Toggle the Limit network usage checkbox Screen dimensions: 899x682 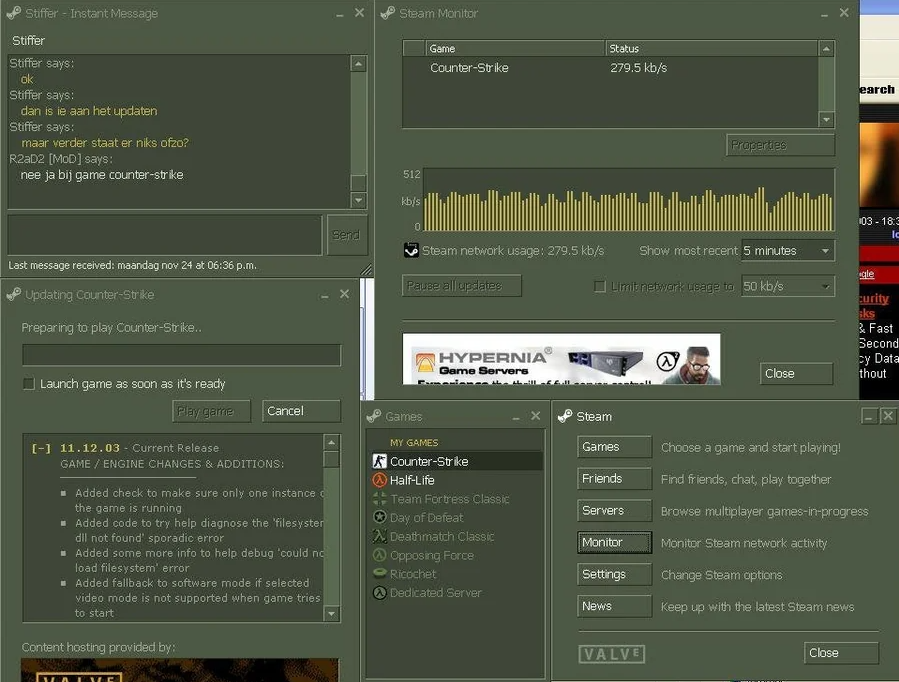[600, 287]
